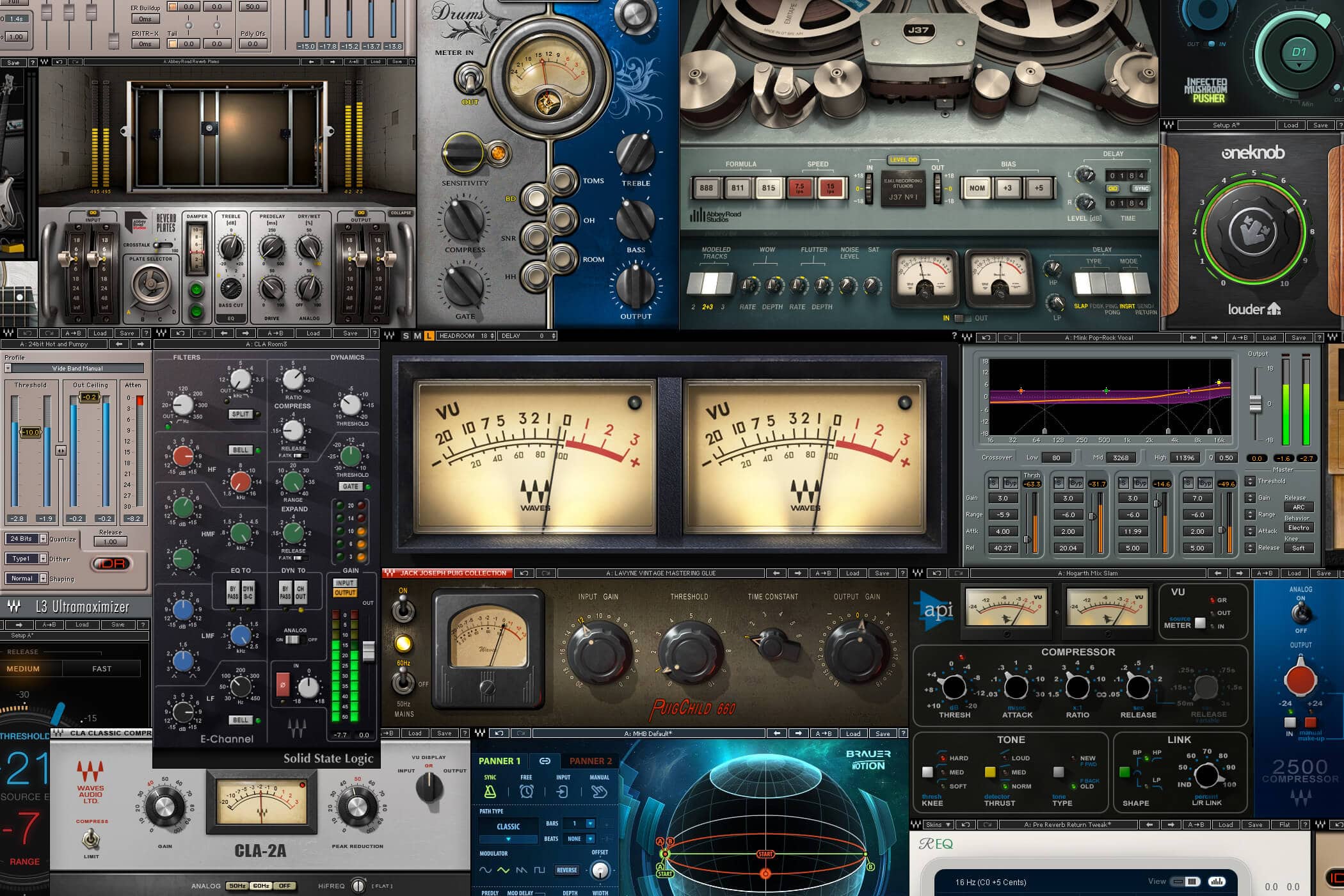
Task: Click the Low crossover value field in C4
Action: (x=1056, y=458)
